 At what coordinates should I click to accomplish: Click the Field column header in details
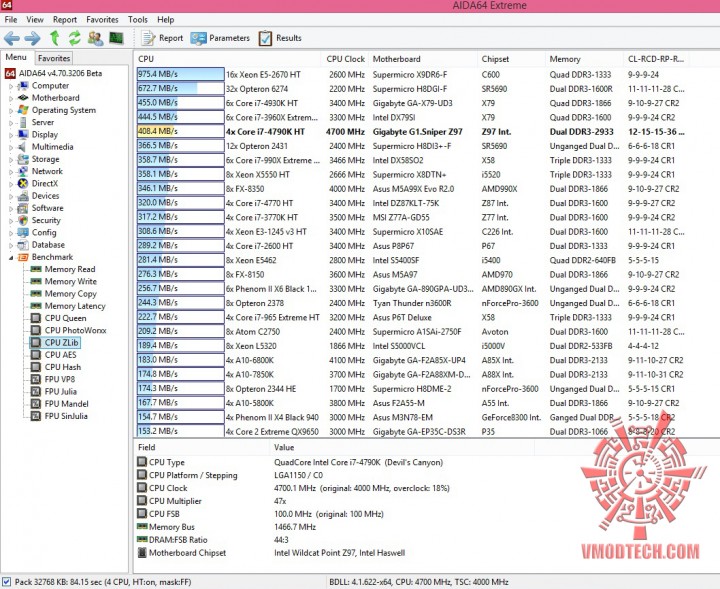click(202, 448)
